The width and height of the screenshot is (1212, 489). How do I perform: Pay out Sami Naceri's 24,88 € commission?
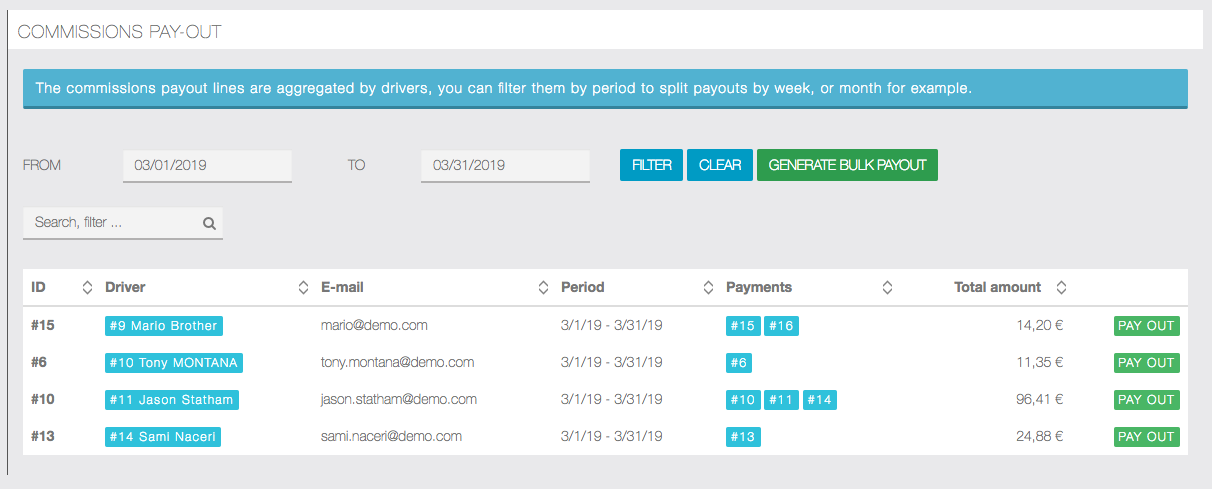tap(1146, 437)
